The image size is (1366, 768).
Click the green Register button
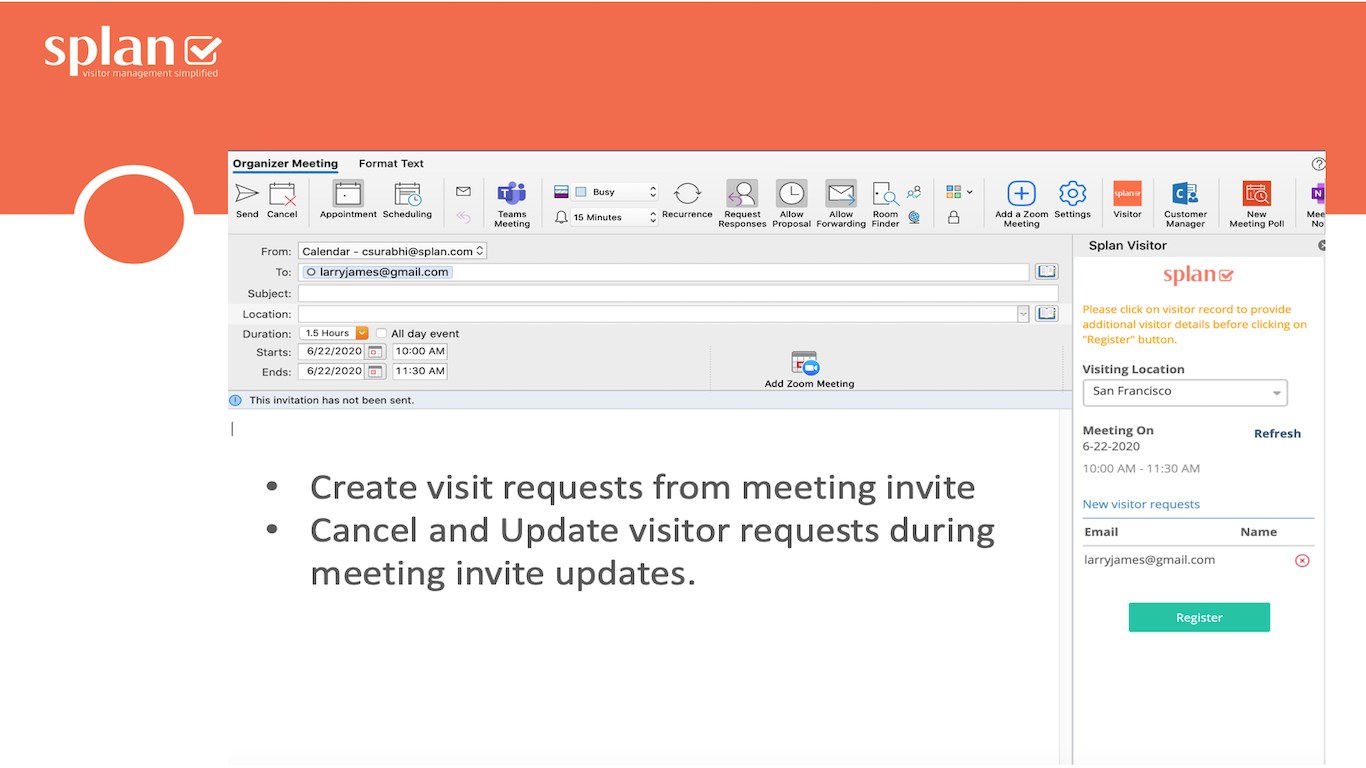(1199, 617)
